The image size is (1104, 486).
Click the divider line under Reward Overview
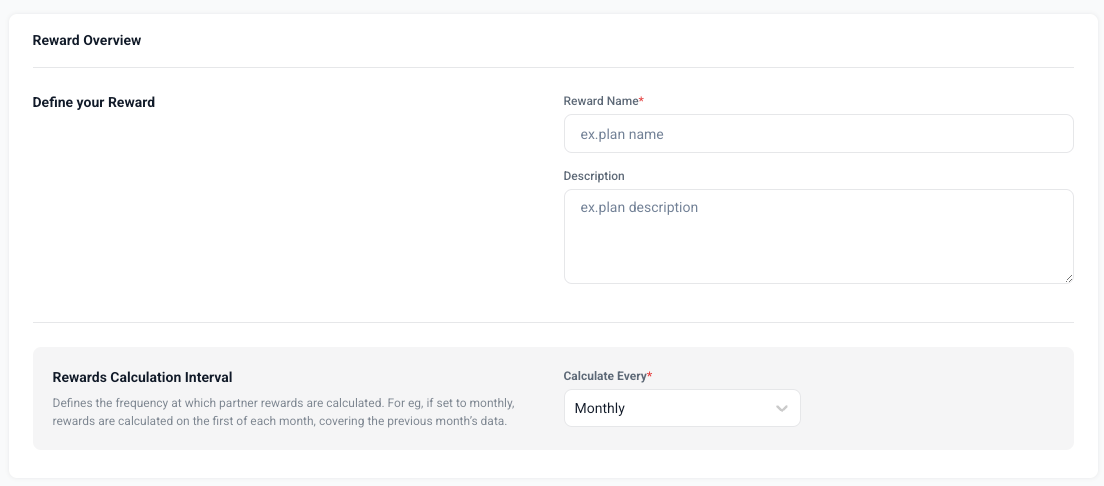coord(553,68)
